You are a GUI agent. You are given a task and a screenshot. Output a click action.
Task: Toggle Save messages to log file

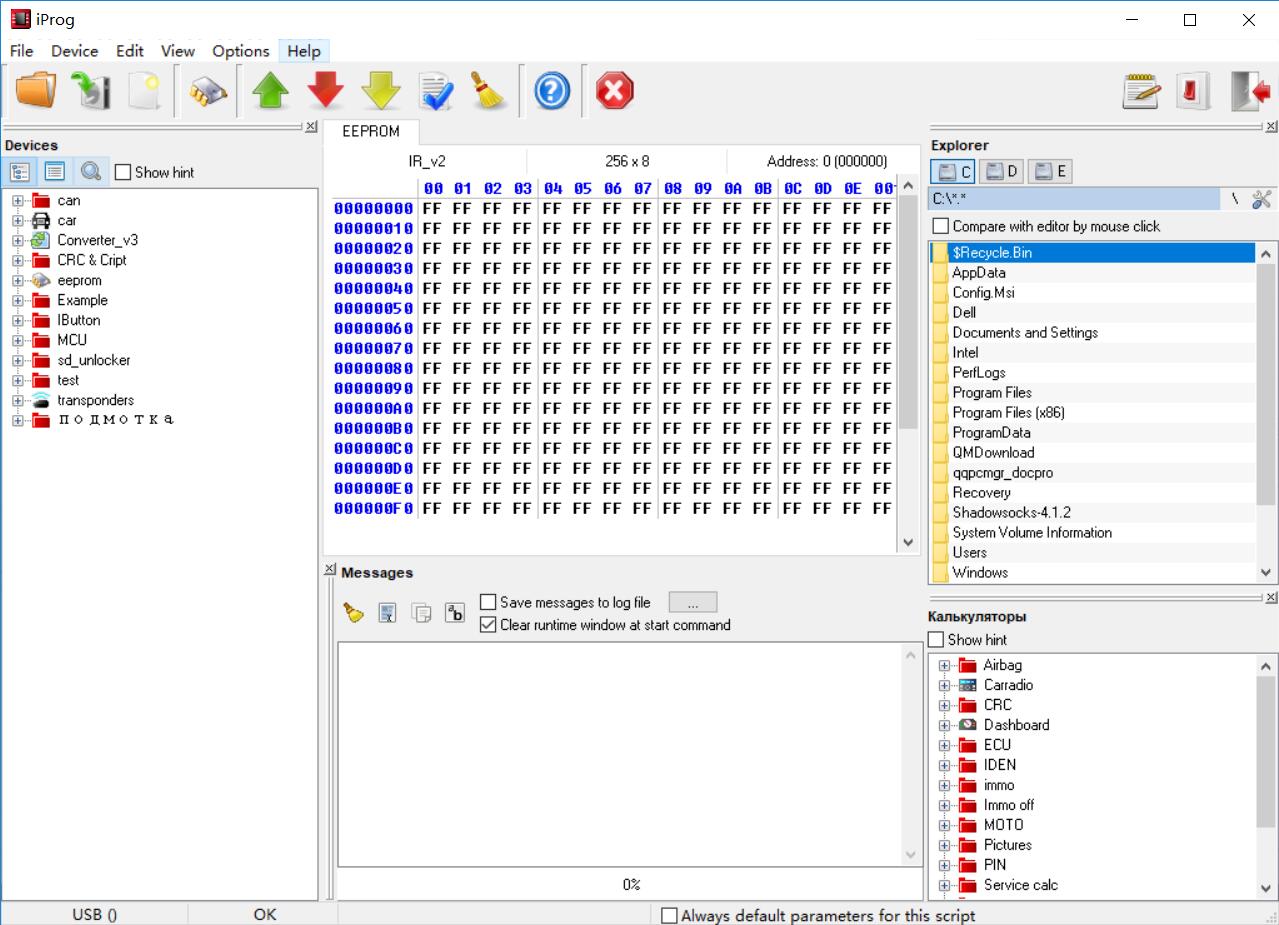[488, 602]
